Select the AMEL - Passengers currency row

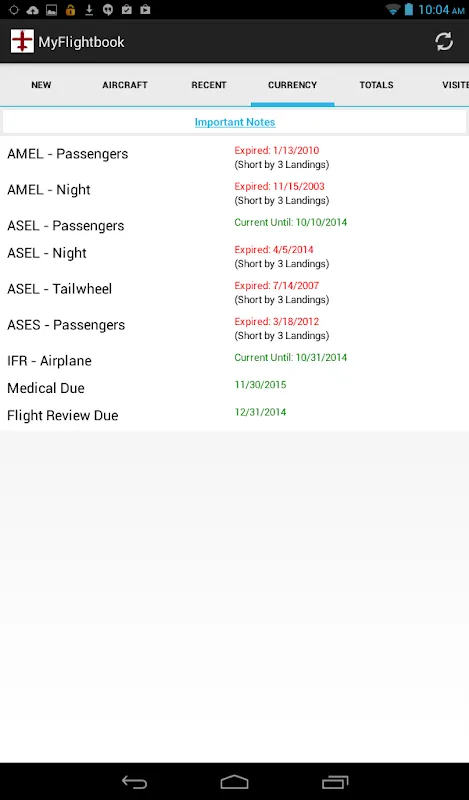[234, 157]
